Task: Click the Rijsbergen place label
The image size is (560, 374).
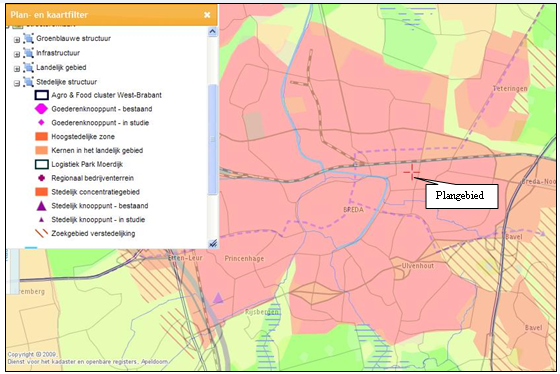Action: coord(261,312)
